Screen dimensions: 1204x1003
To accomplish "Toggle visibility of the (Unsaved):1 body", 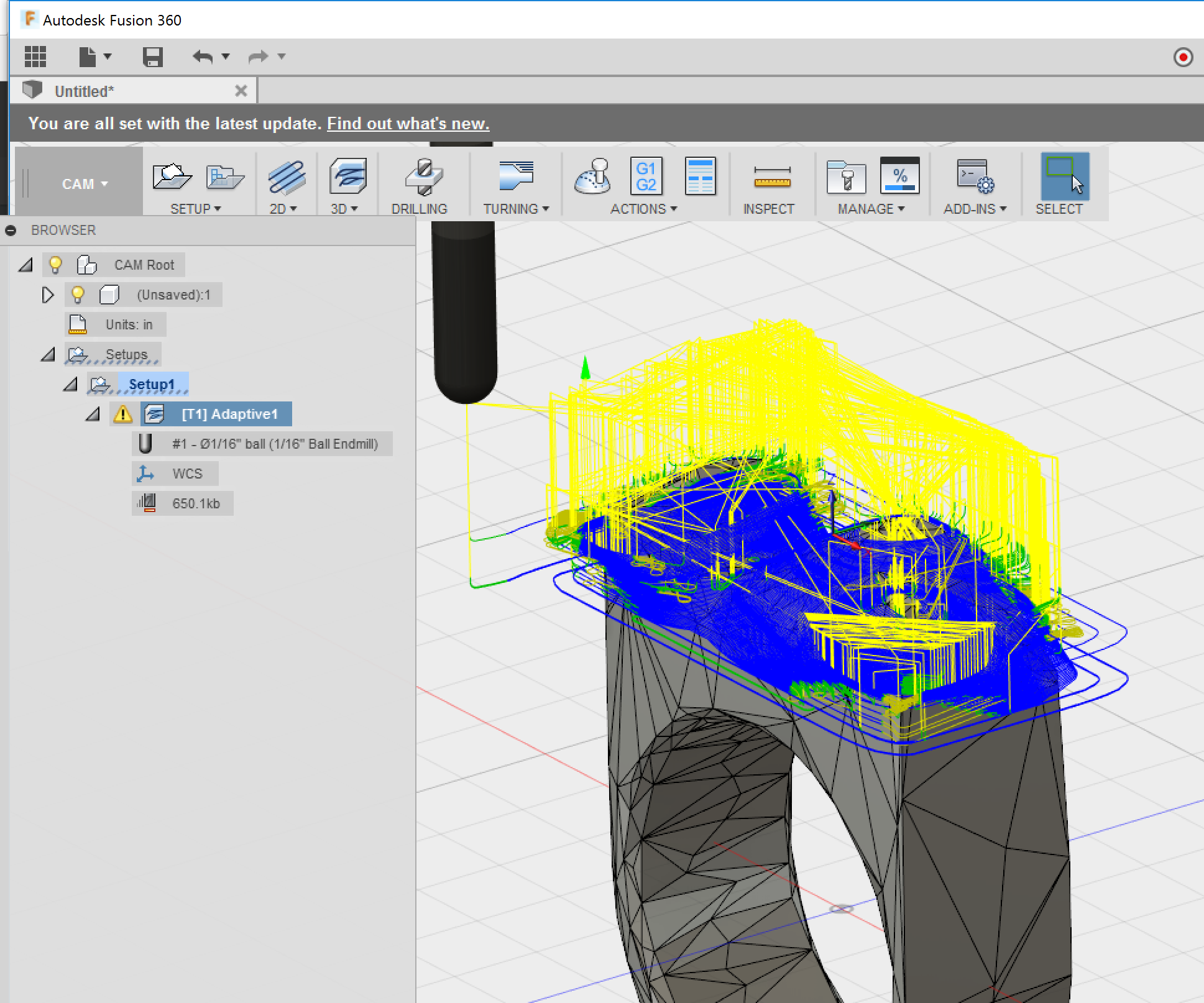I will pos(79,294).
